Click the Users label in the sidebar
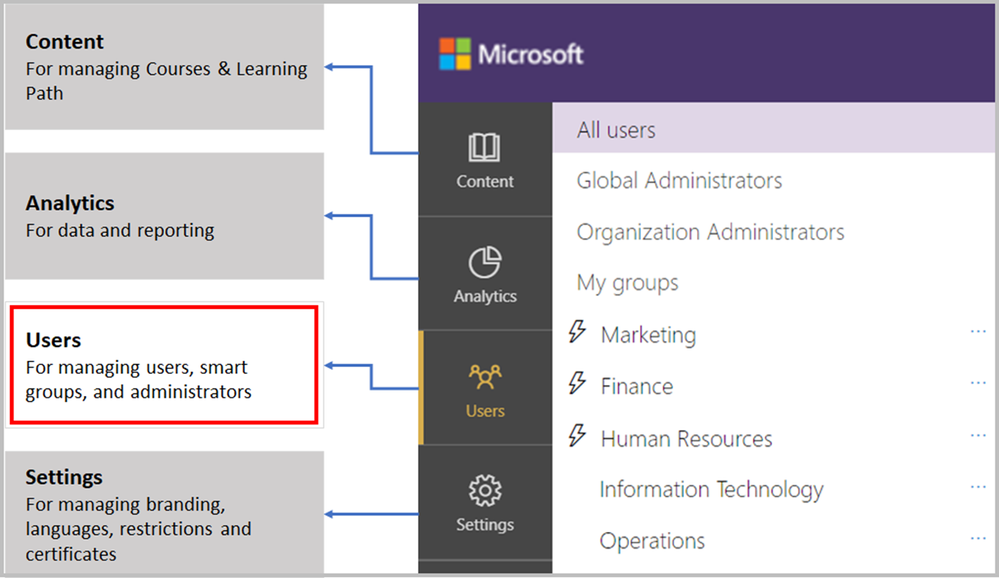999x578 pixels. pos(485,411)
